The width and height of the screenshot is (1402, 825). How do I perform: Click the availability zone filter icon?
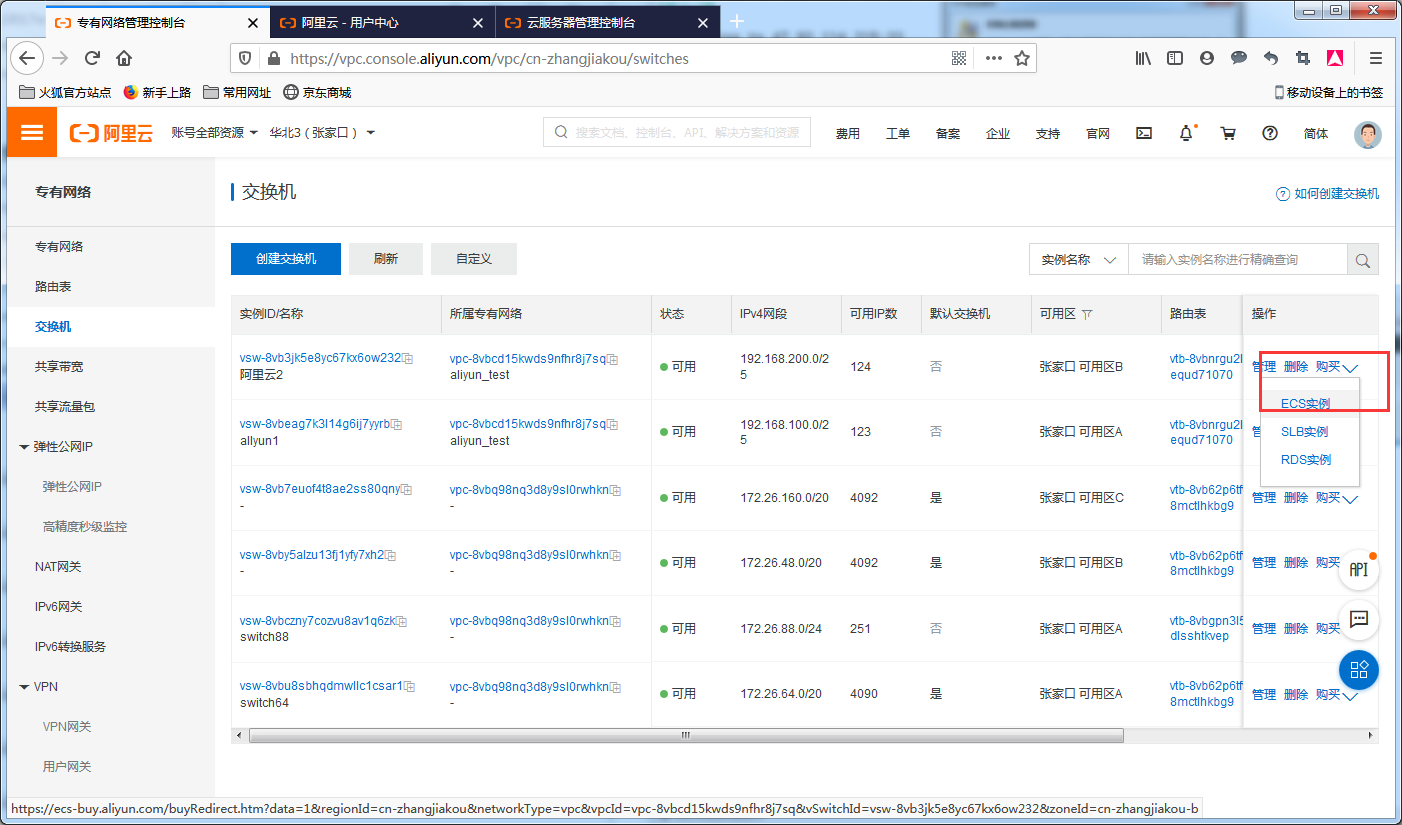[1087, 314]
